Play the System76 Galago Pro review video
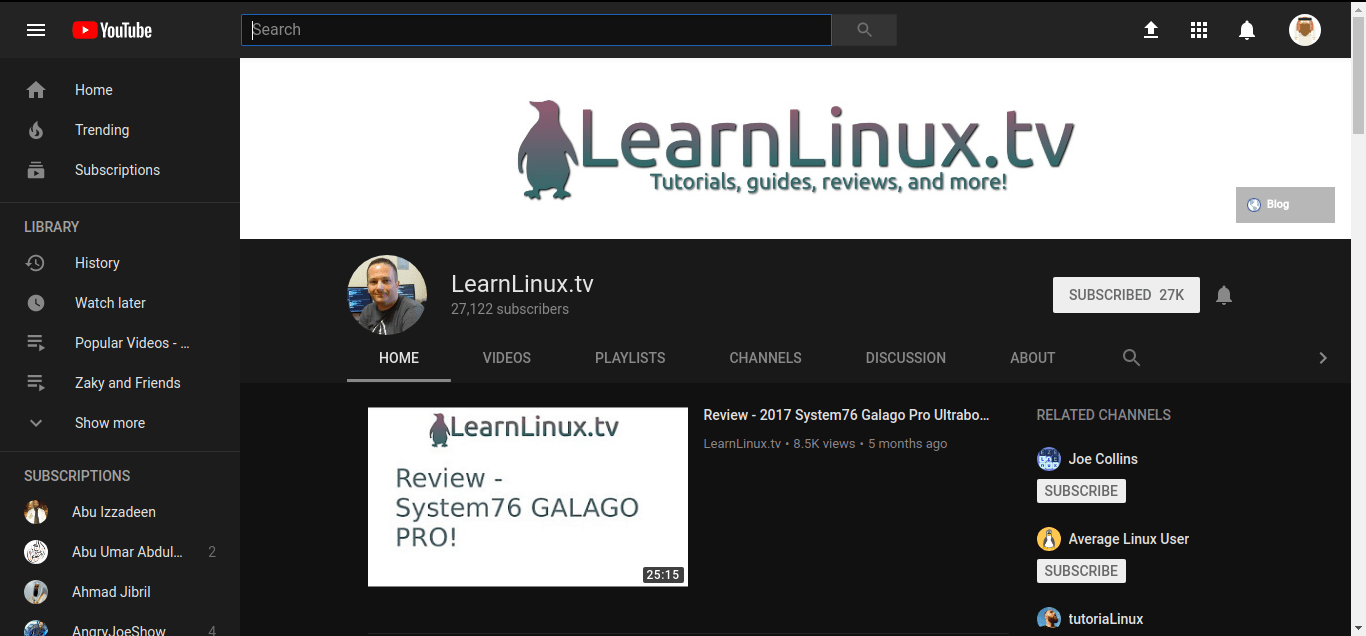 (x=527, y=496)
